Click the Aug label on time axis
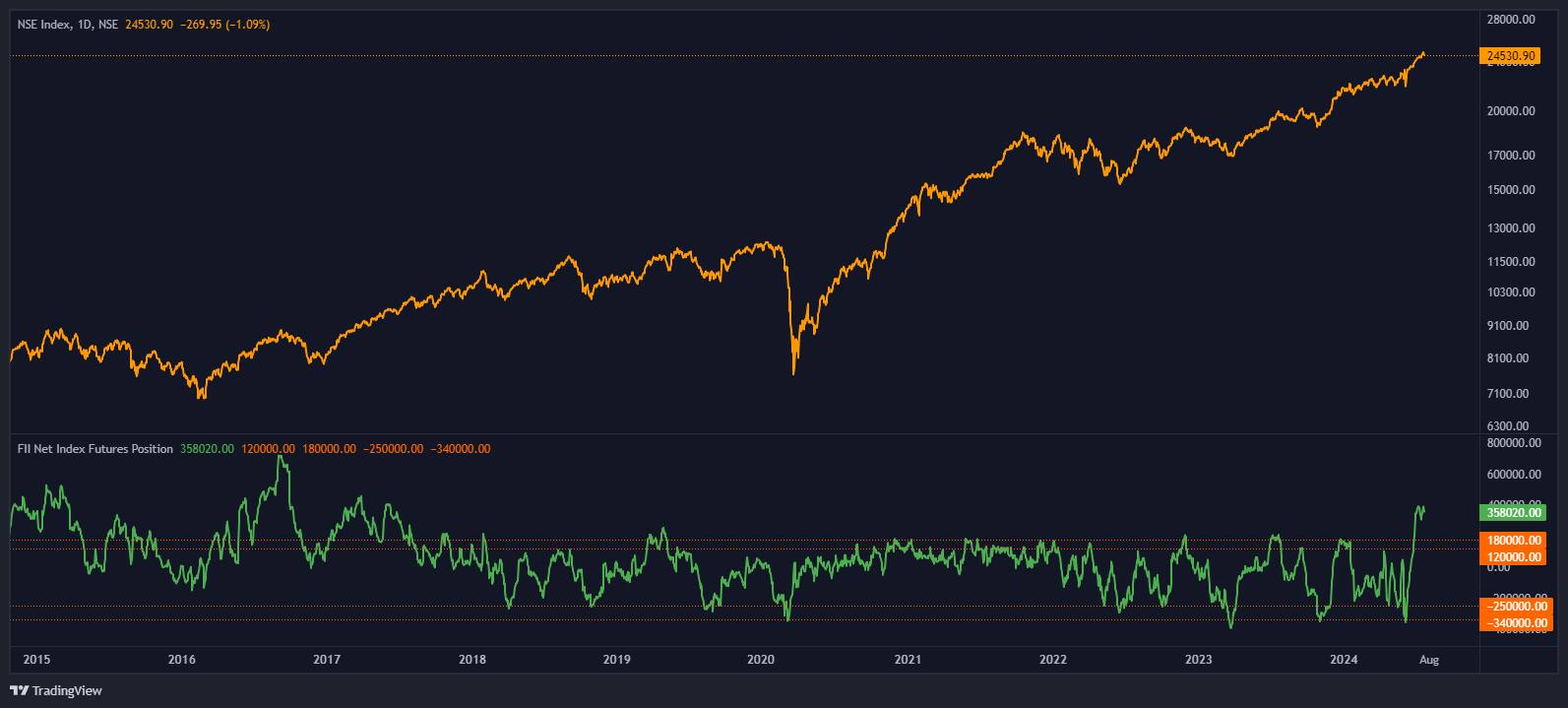Screen dimensions: 1568x708 (x=1429, y=660)
